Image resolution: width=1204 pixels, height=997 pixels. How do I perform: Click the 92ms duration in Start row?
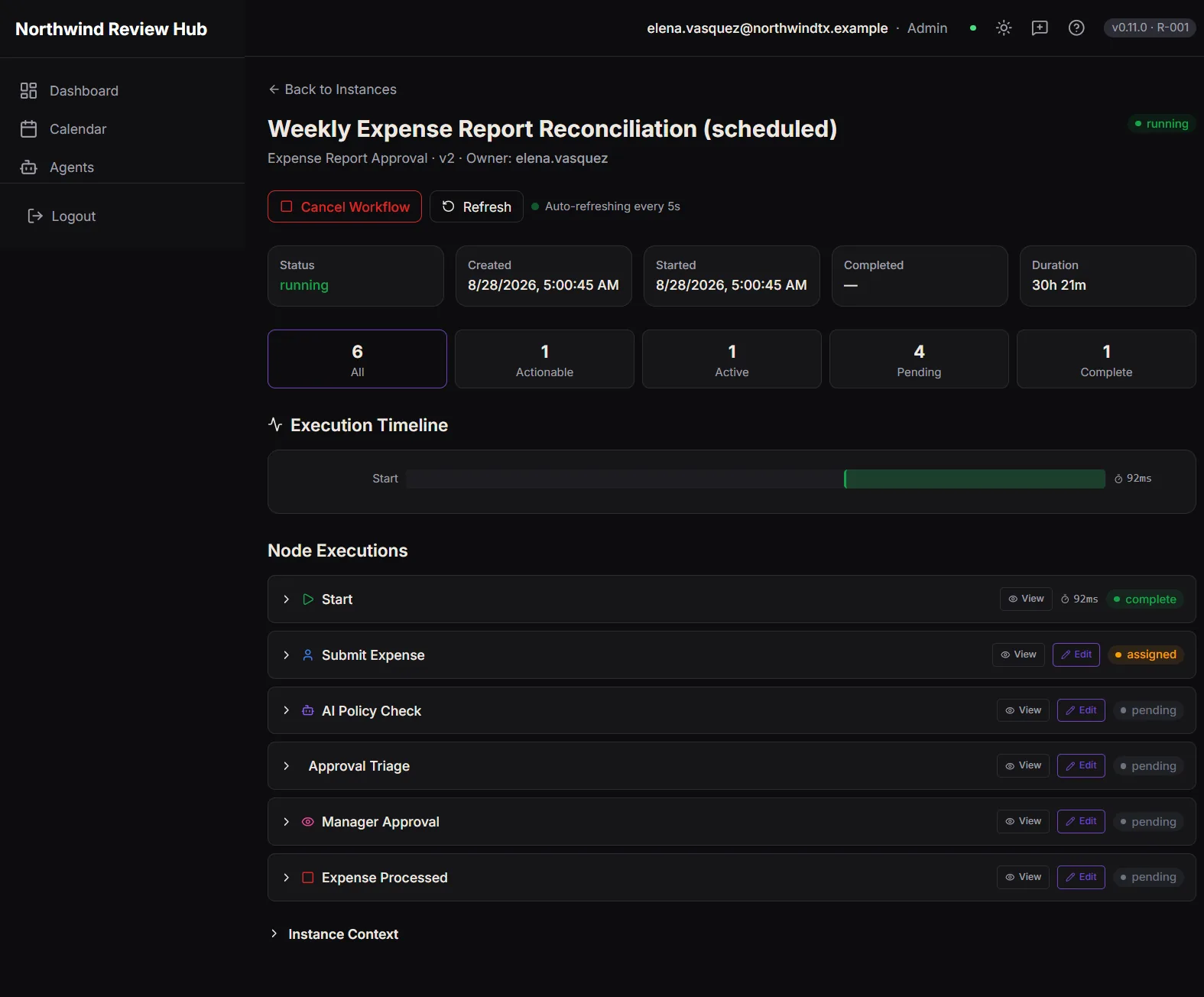click(1079, 599)
